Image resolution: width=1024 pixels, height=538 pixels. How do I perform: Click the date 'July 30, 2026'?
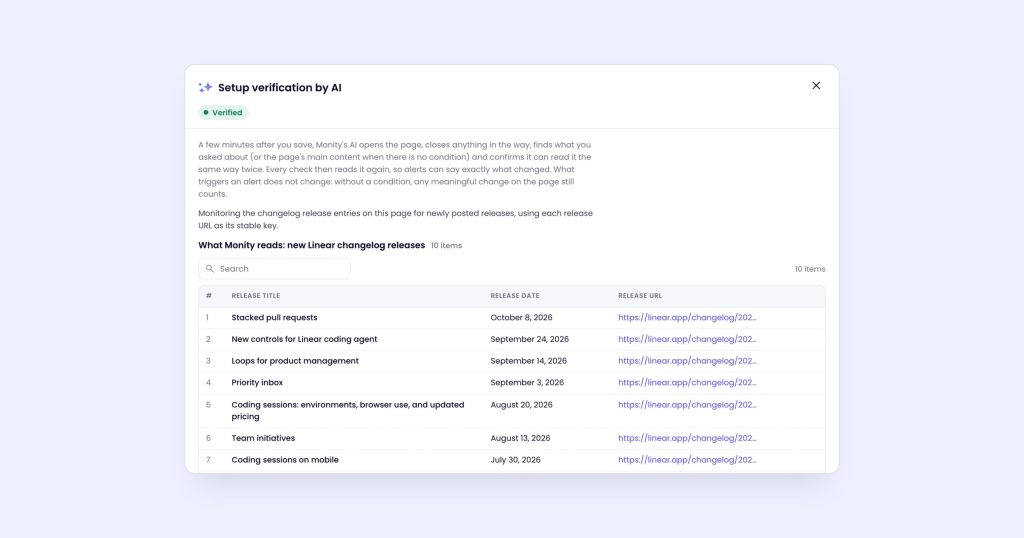[515, 460]
